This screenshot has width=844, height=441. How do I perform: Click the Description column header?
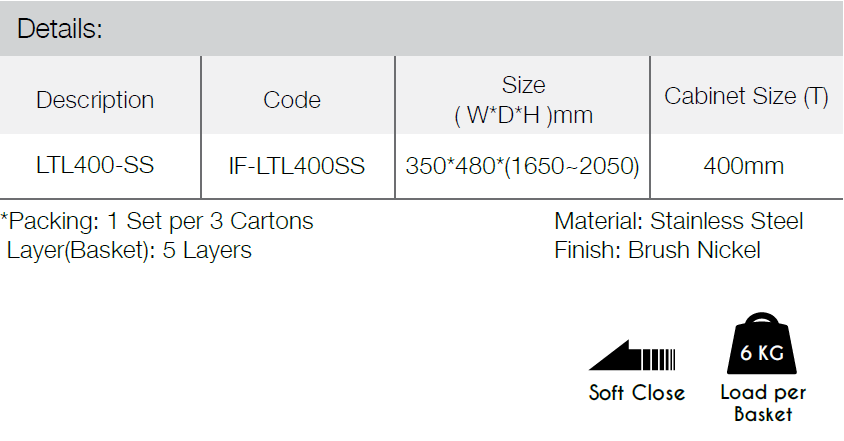point(95,100)
